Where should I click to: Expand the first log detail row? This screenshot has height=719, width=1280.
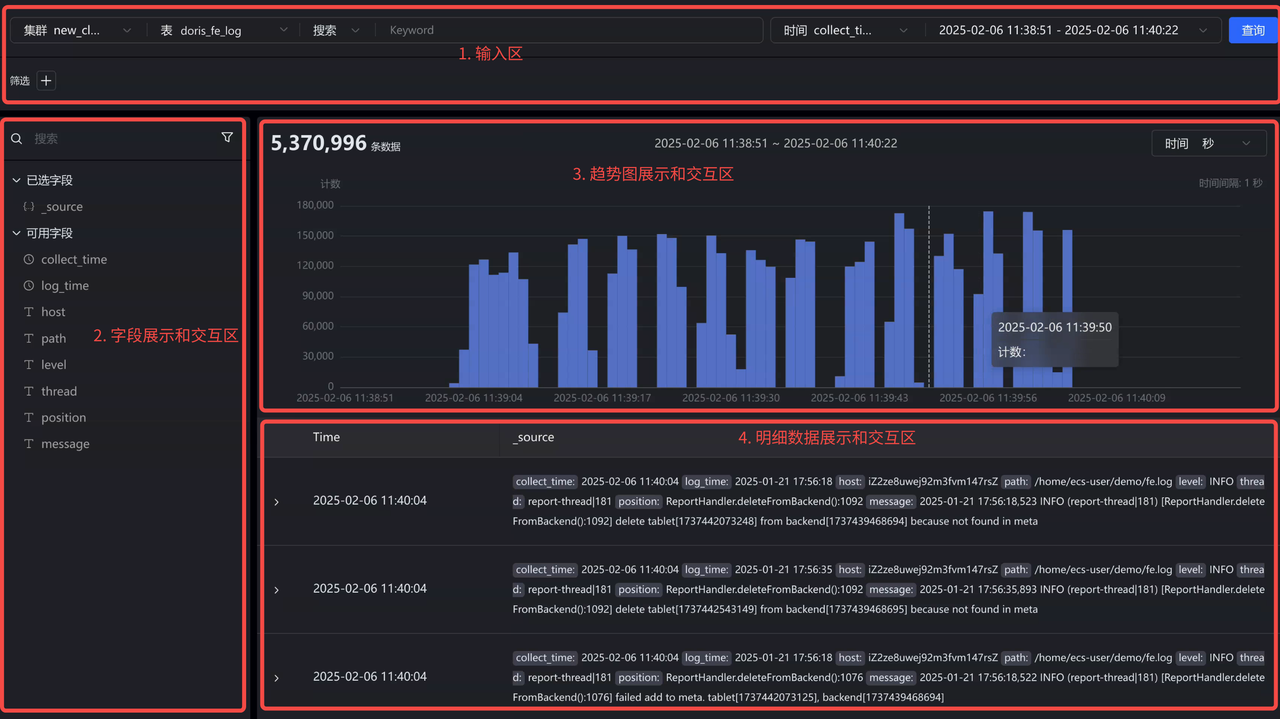point(276,501)
